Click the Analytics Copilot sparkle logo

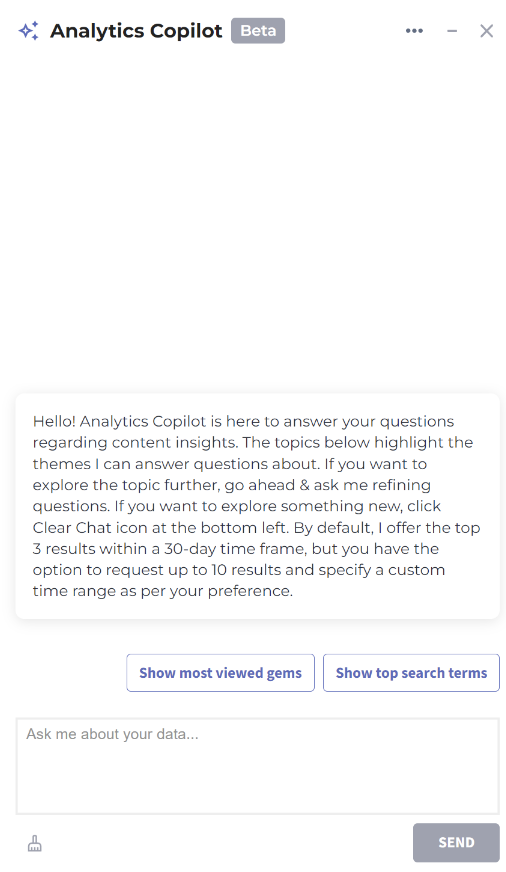28,31
